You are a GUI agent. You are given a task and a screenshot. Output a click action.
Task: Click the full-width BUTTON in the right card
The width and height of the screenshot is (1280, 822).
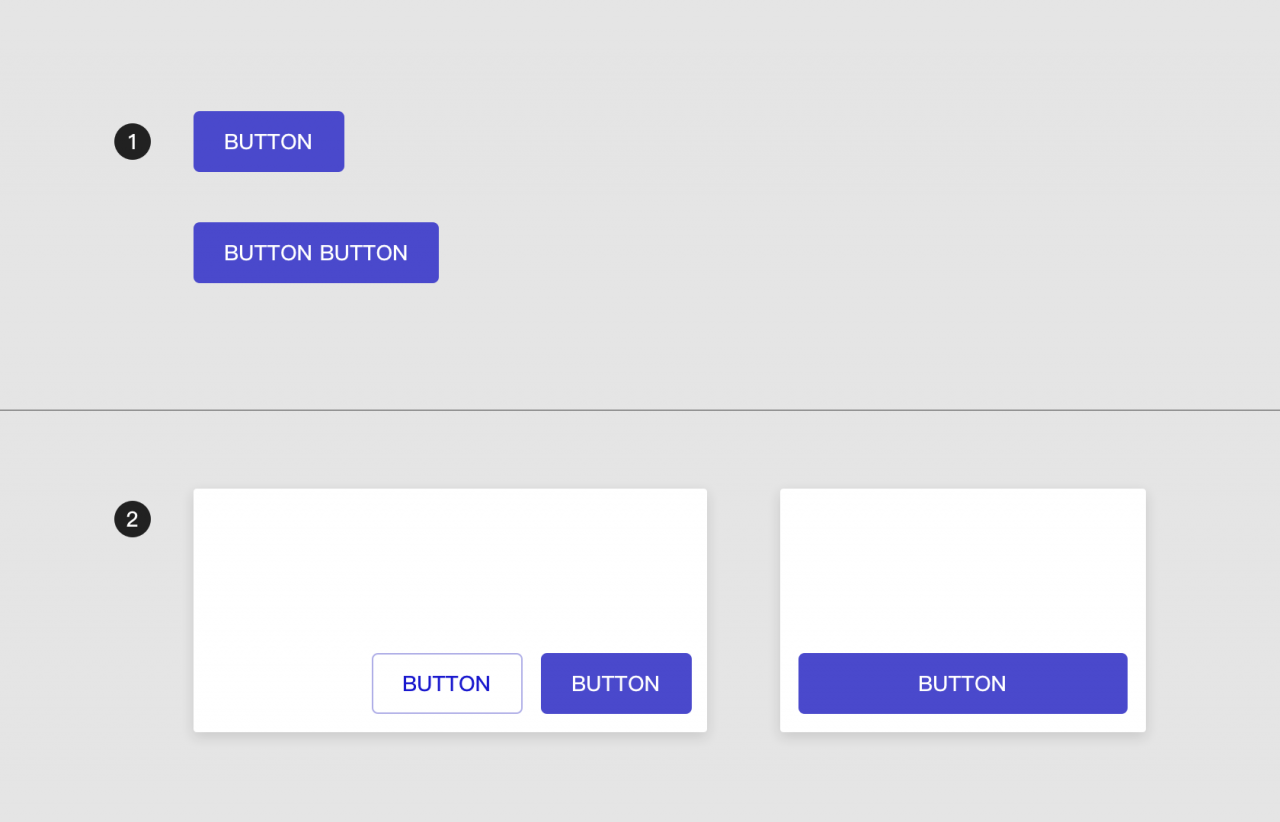pos(962,684)
